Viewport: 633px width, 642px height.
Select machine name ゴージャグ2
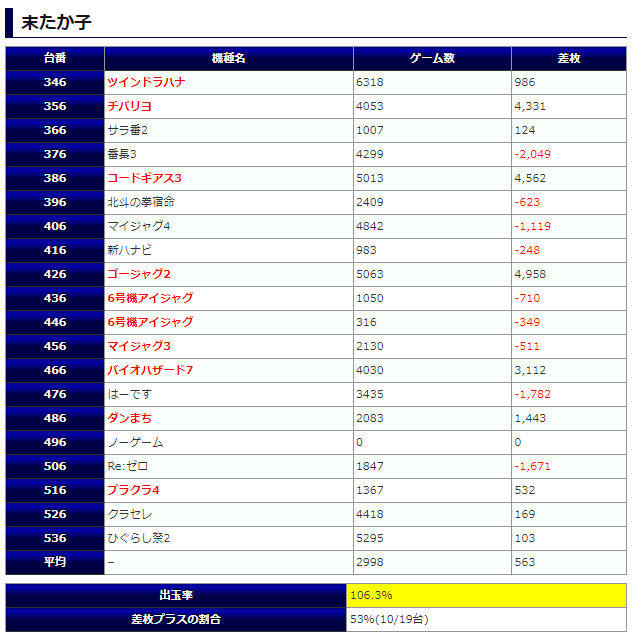point(138,274)
